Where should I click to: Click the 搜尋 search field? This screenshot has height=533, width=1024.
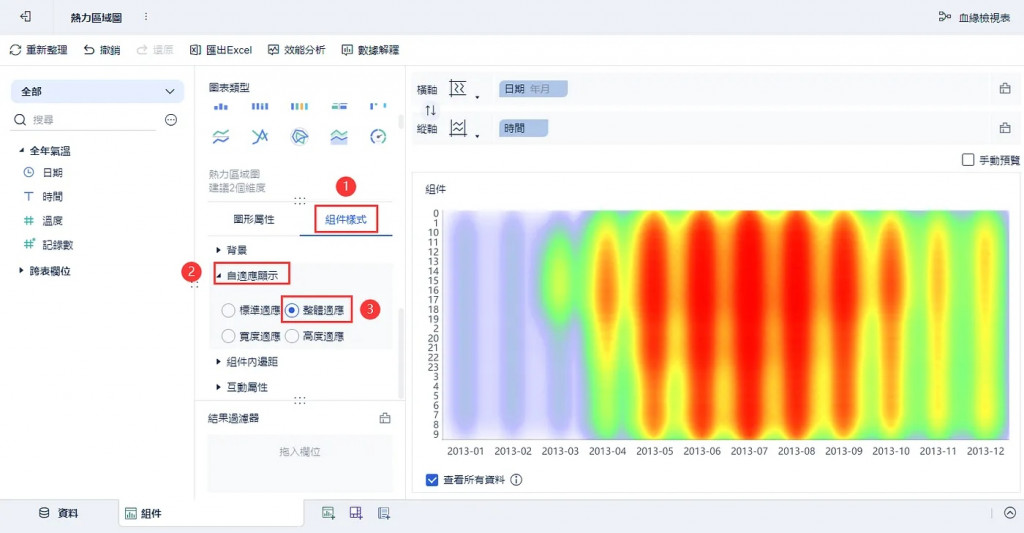[85, 120]
